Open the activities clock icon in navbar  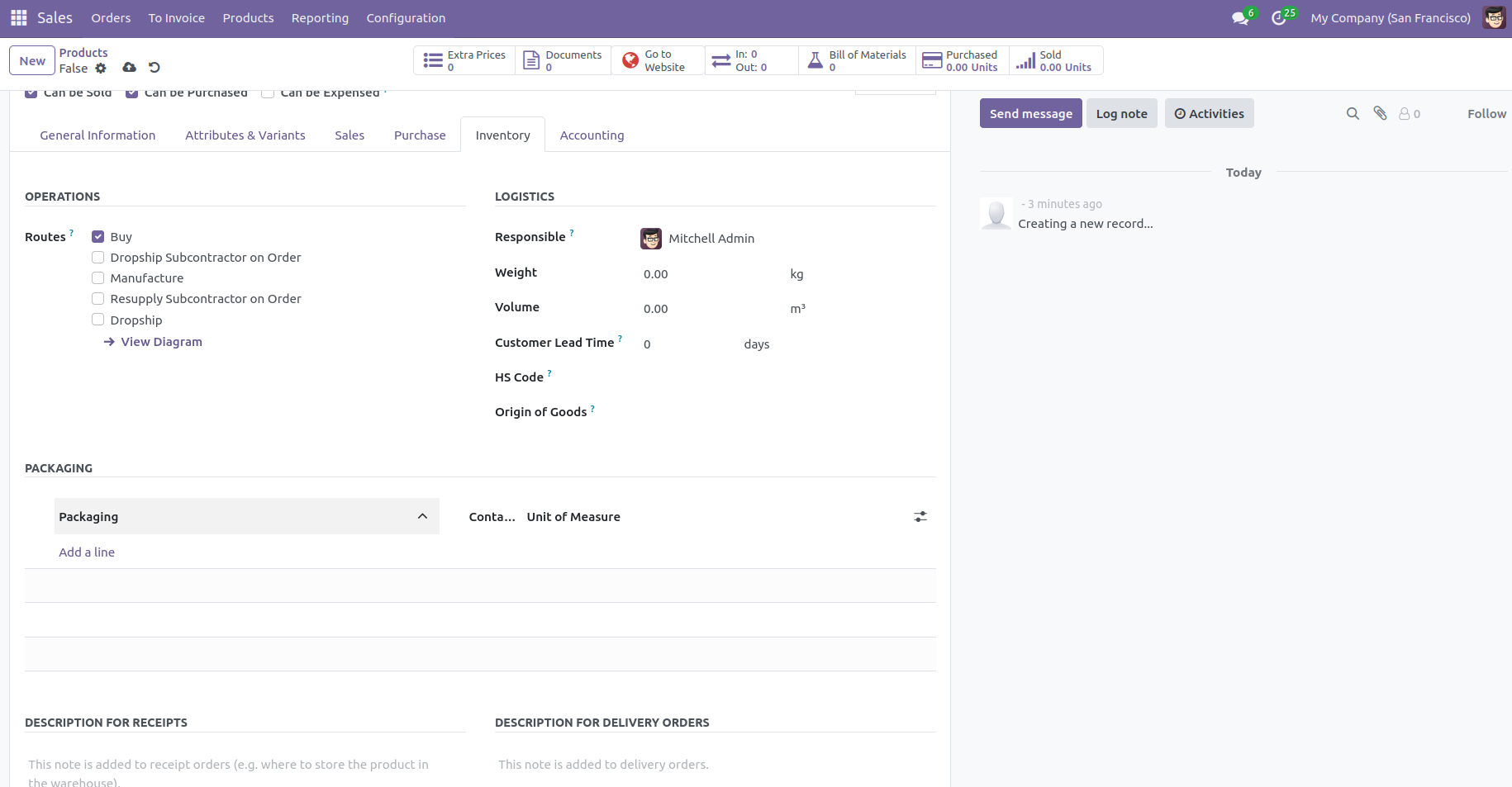1279,18
